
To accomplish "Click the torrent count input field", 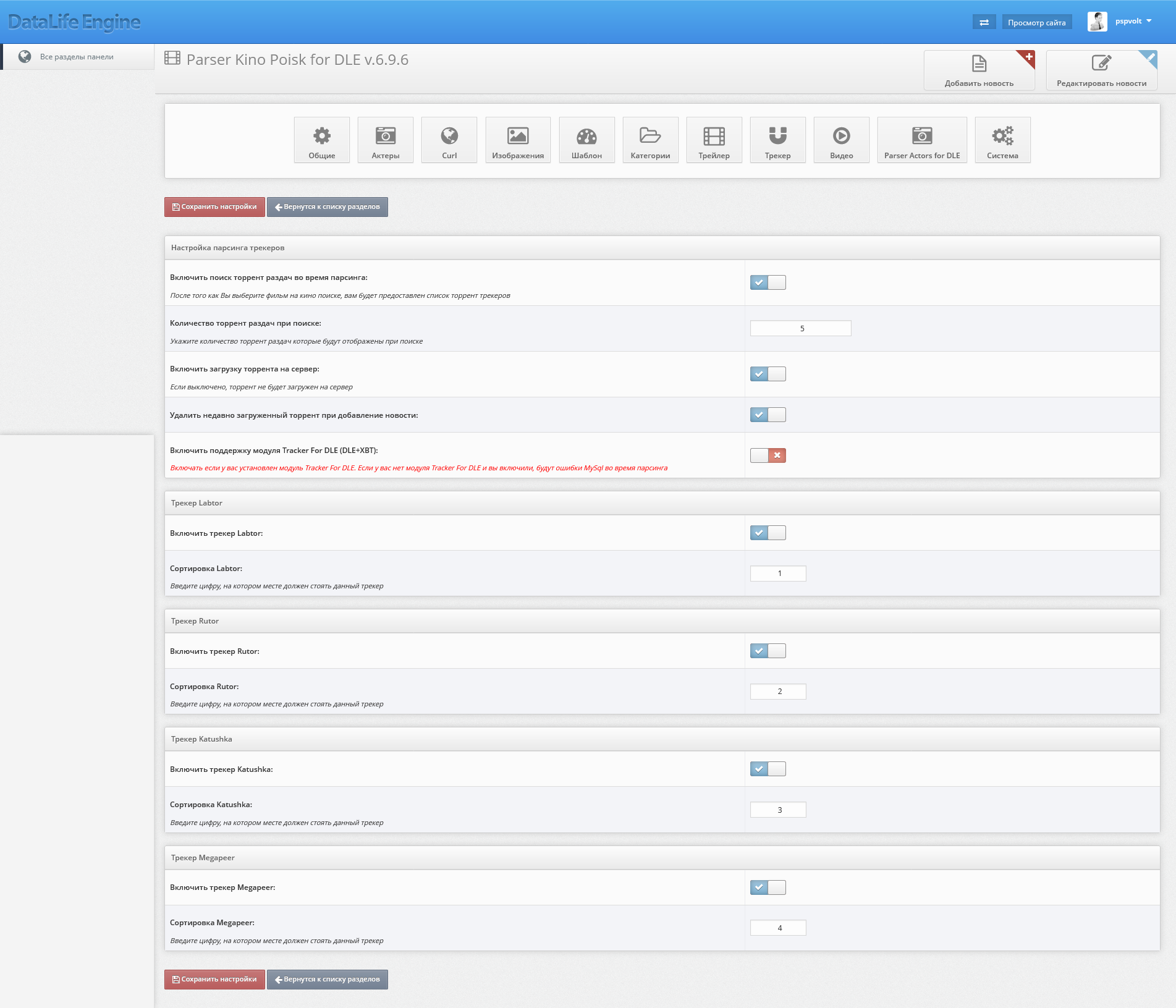I will point(800,328).
